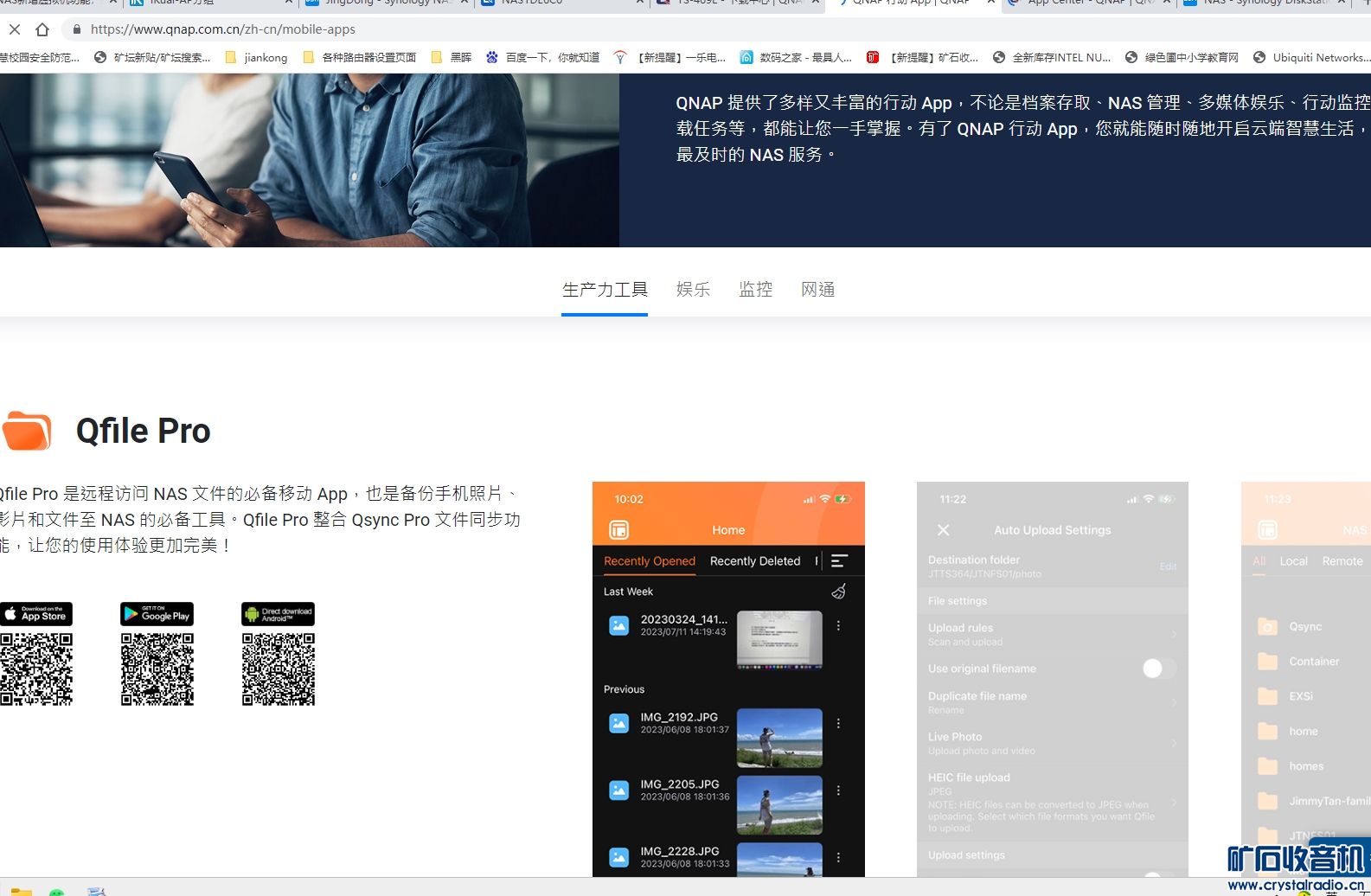Open the 监控 tab

click(x=755, y=290)
